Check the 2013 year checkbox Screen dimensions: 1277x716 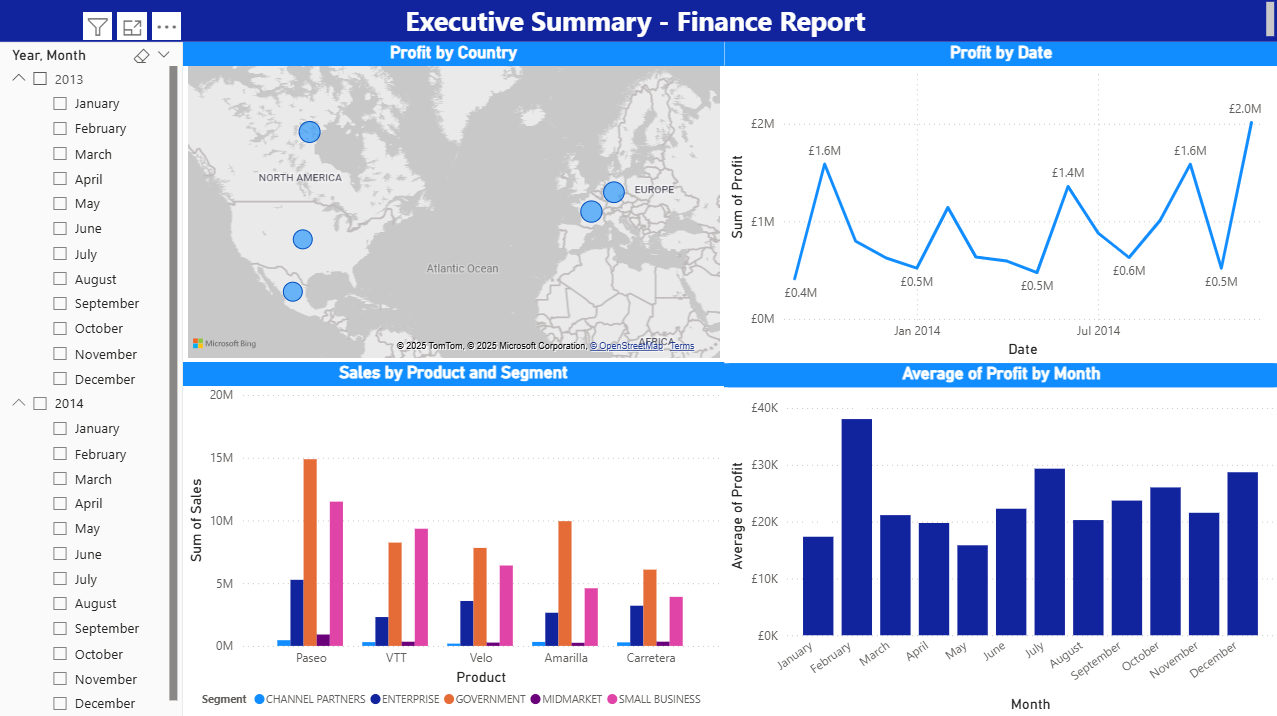40,79
